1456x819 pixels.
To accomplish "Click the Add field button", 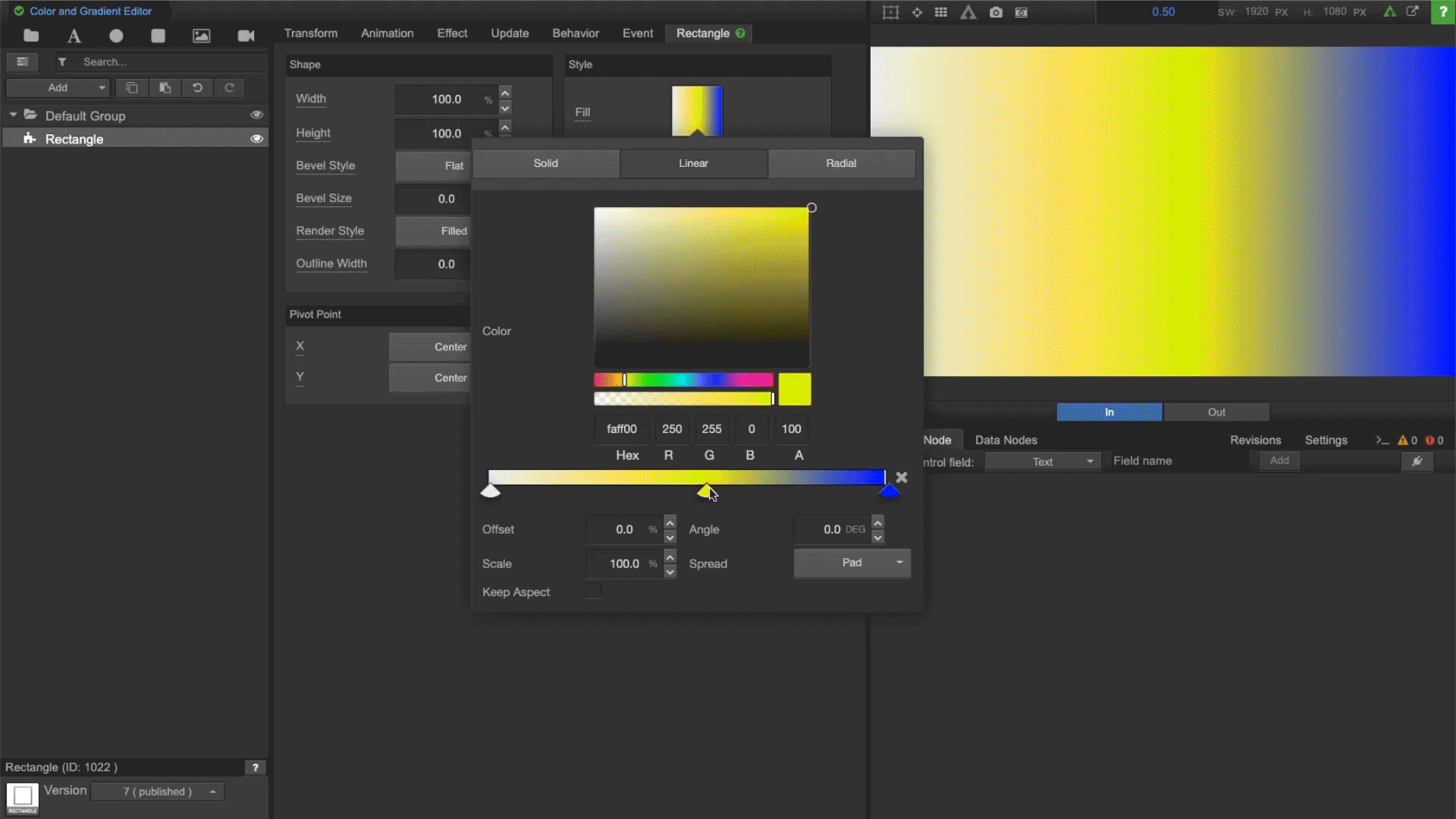I will point(1279,460).
